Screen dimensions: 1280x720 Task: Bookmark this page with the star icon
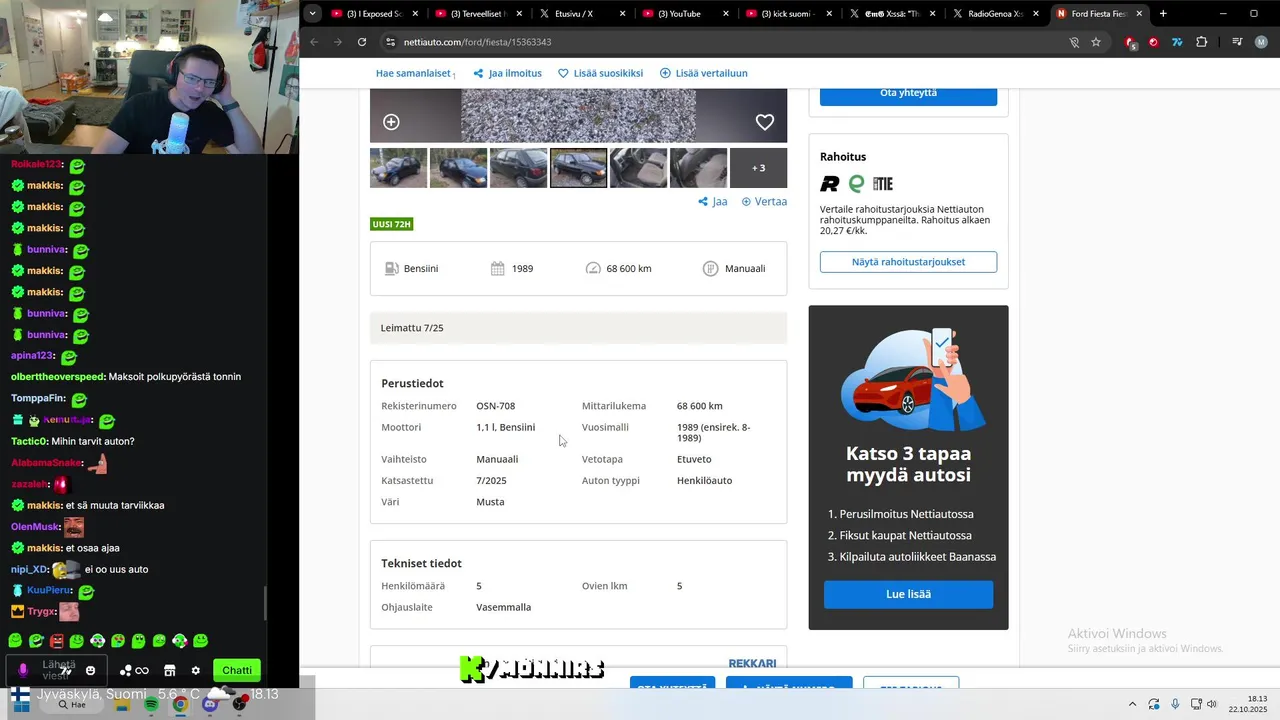click(1096, 42)
